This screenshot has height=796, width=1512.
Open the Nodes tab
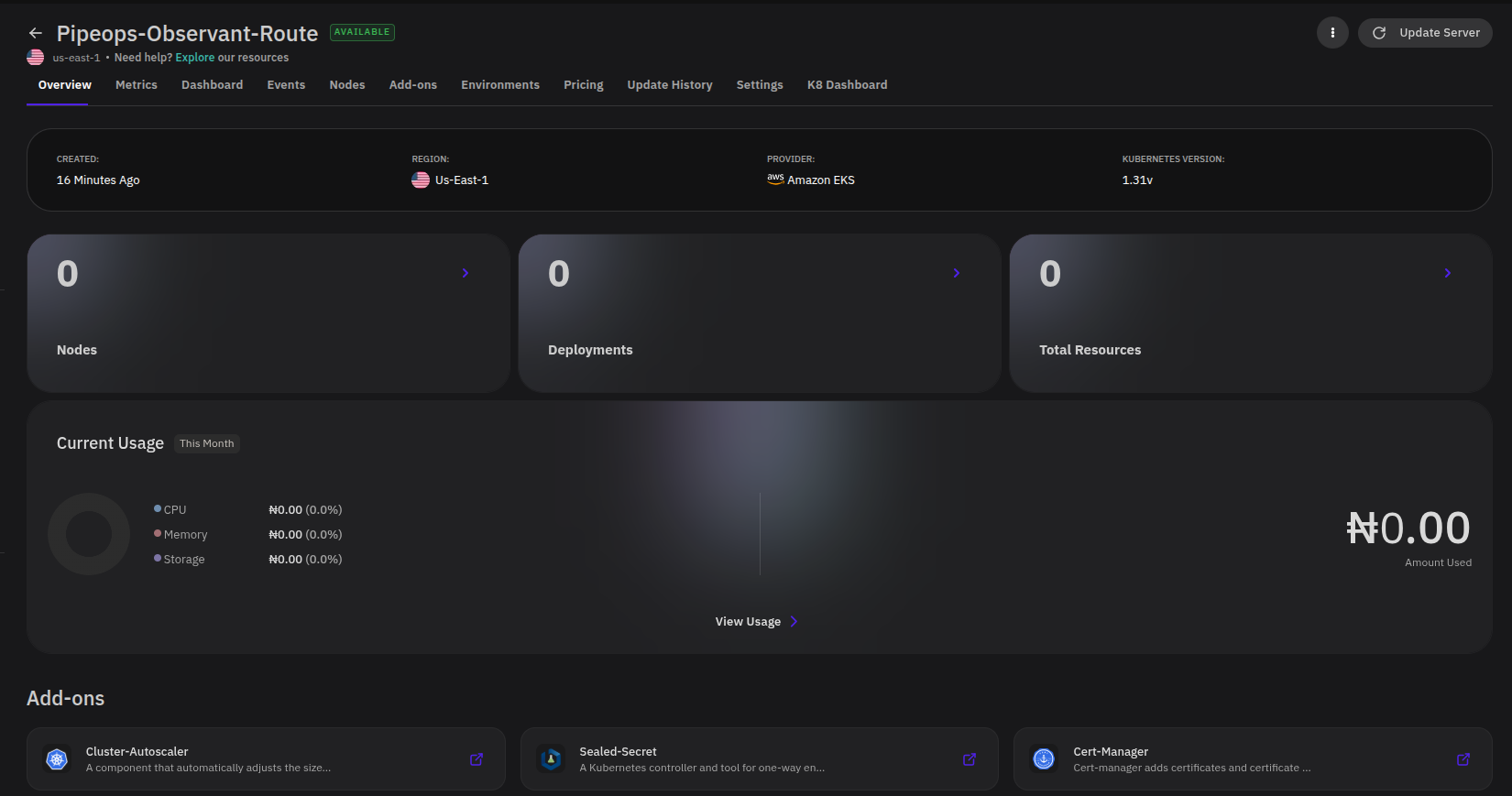tap(347, 85)
